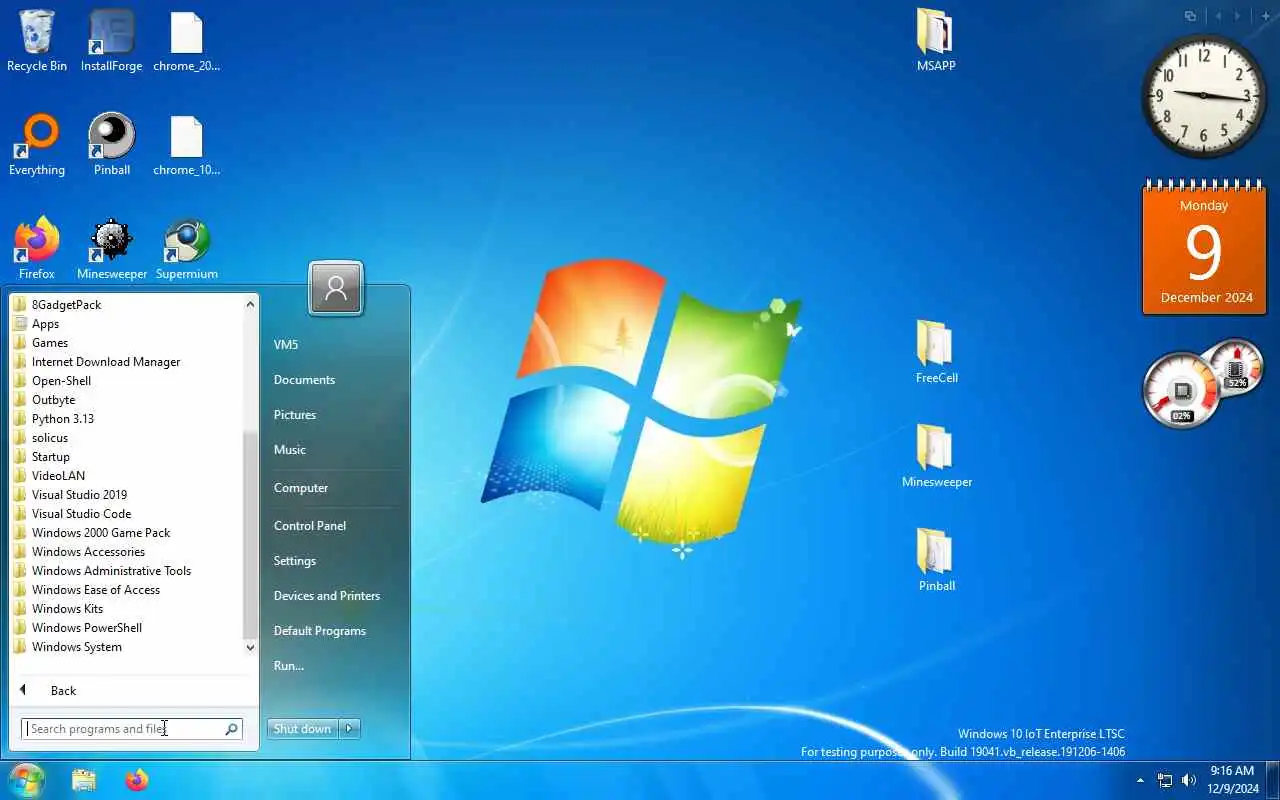
Task: Expand the Visual Studio Code folder
Action: [x=126, y=513]
